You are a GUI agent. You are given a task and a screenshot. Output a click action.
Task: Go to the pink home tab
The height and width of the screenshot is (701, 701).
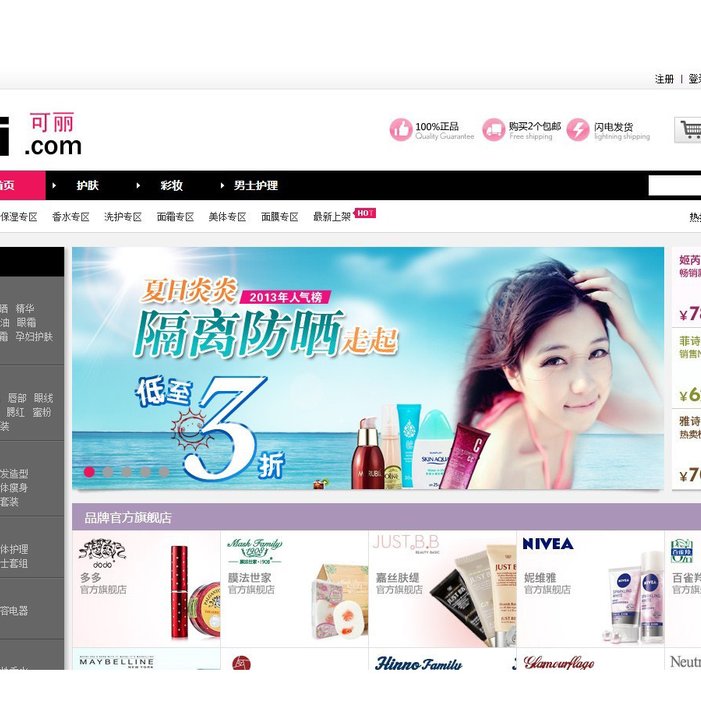pyautogui.click(x=22, y=185)
